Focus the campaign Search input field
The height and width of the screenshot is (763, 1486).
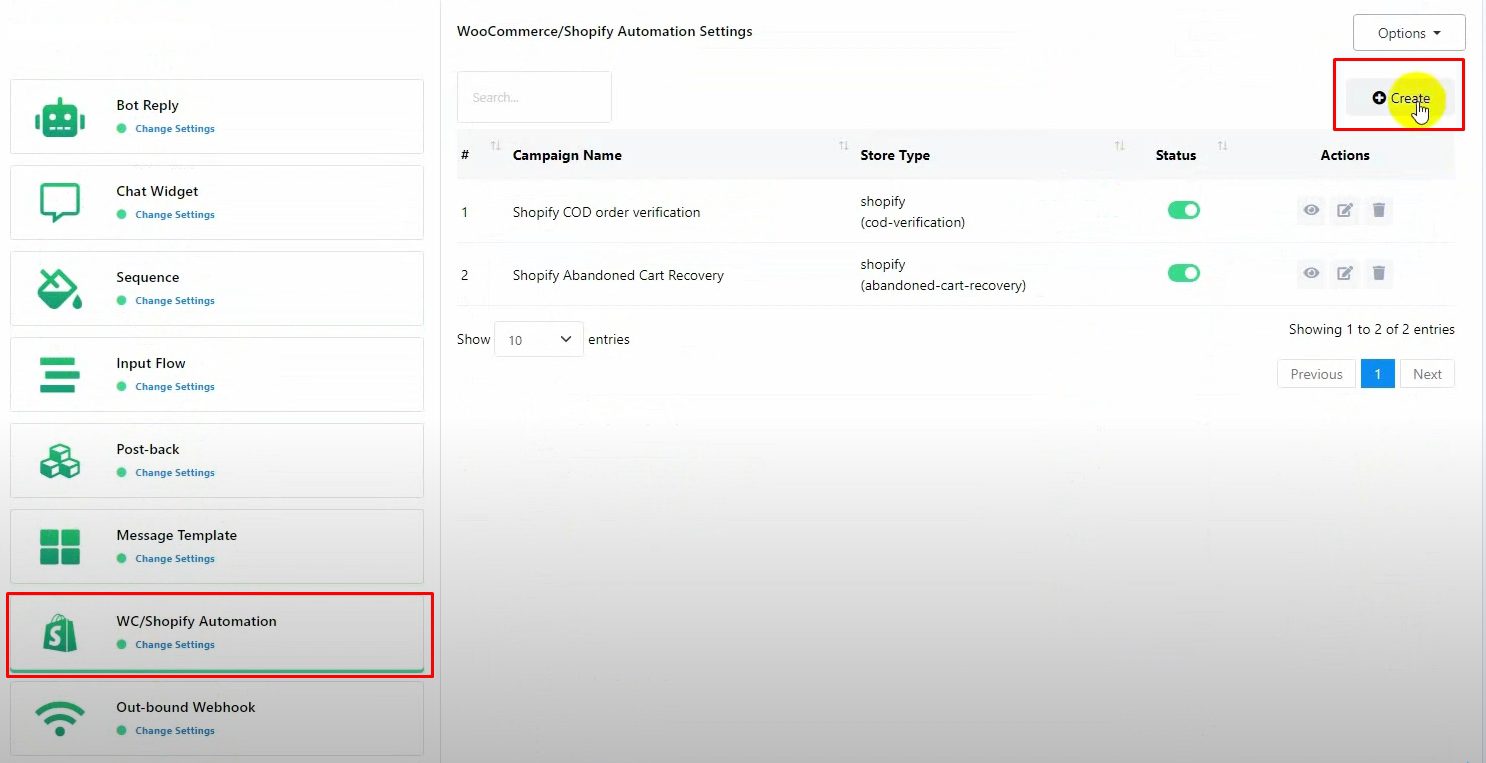click(x=534, y=97)
